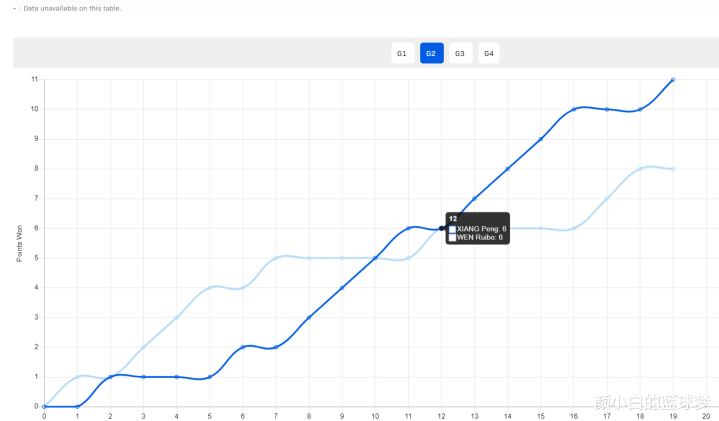
Task: Click light blue data point at rally 8
Action: pos(309,258)
